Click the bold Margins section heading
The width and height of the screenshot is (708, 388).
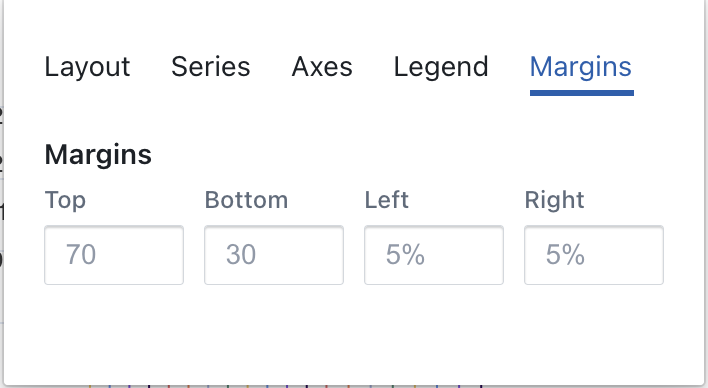pos(98,155)
